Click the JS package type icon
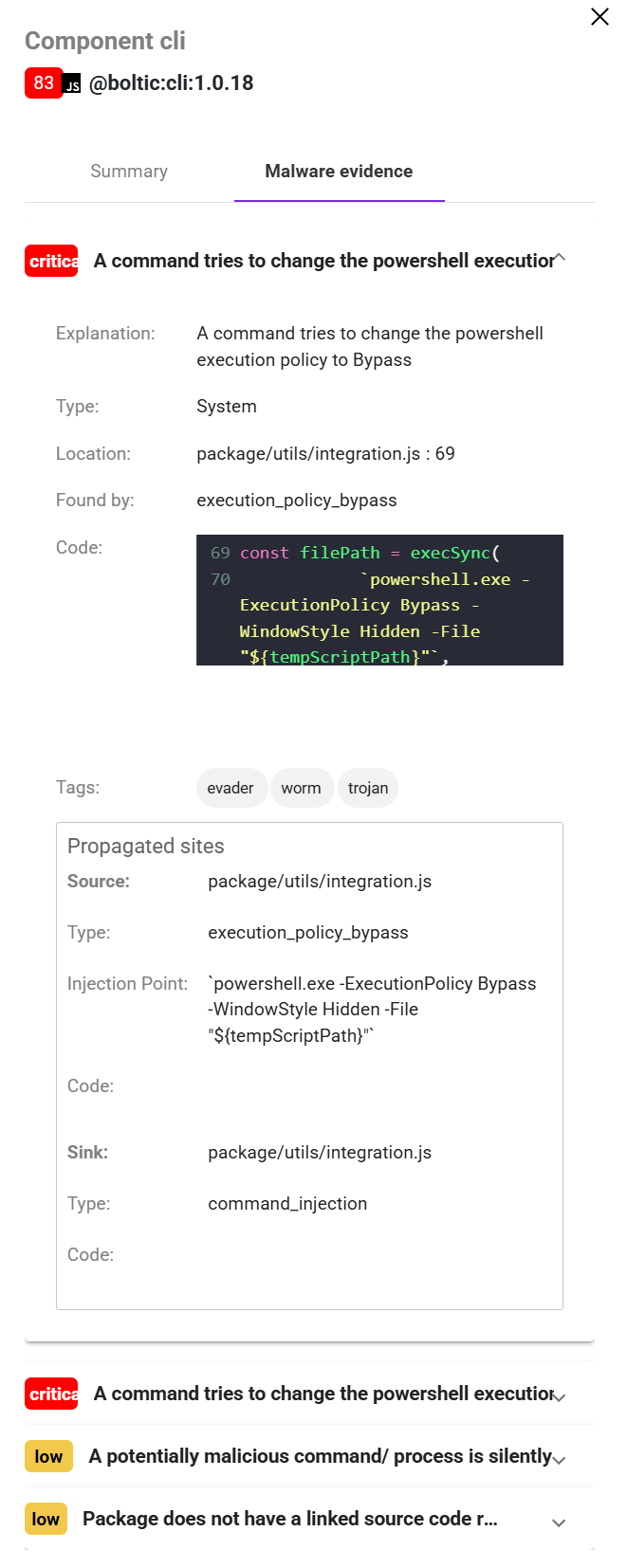This screenshot has width=627, height=1568. 72,85
